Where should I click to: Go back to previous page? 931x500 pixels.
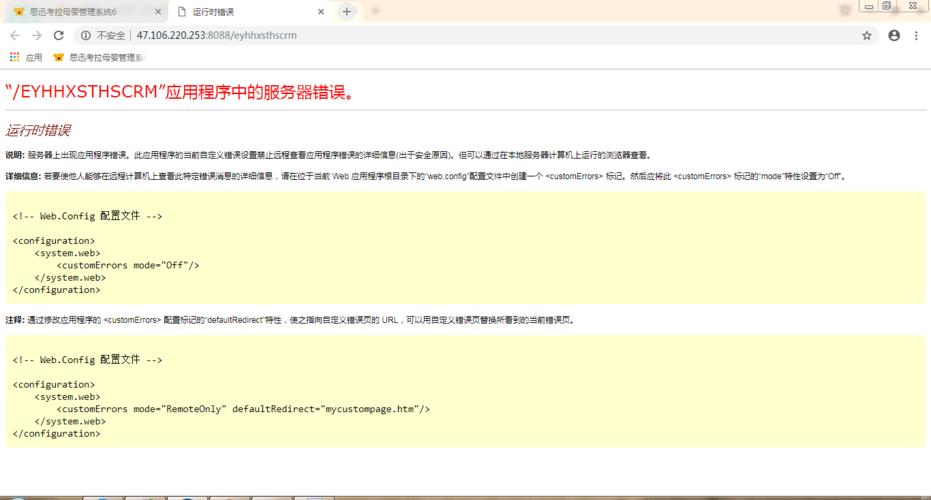15,36
